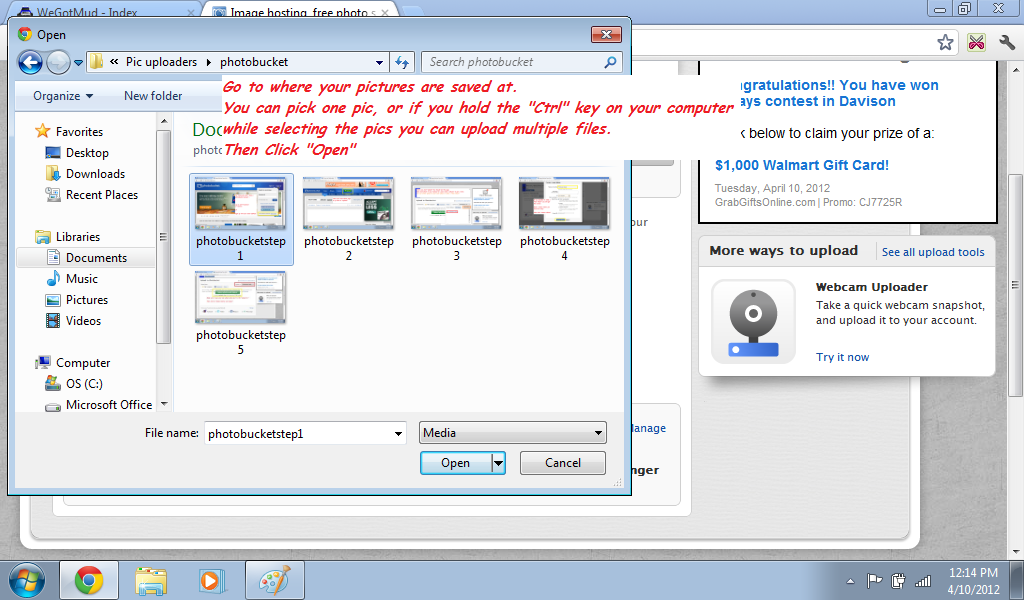The height and width of the screenshot is (600, 1024).
Task: Open Windows Explorer from taskbar
Action: click(x=151, y=580)
